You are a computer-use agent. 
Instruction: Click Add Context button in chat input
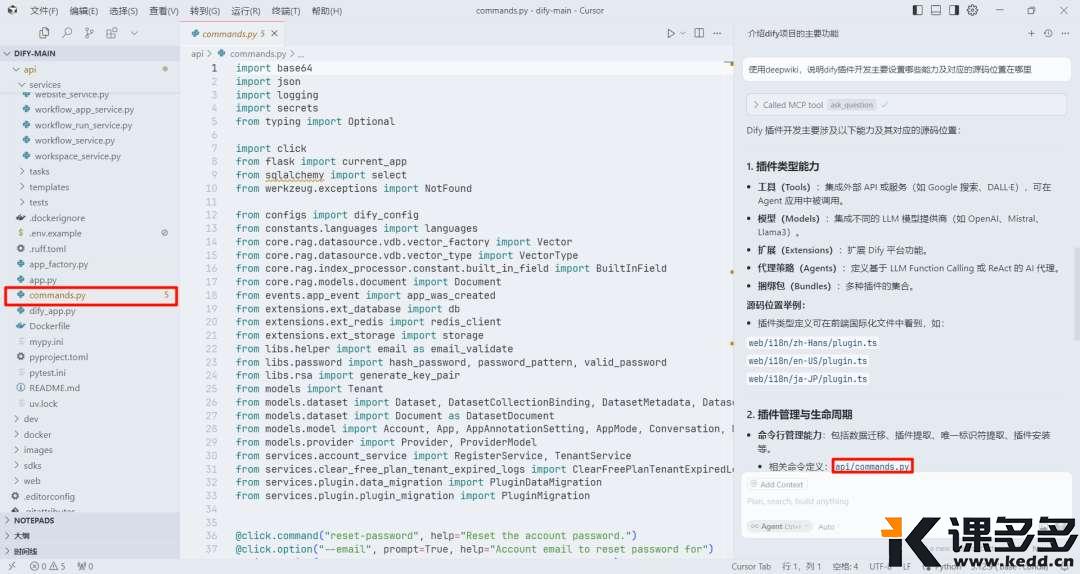(x=776, y=484)
